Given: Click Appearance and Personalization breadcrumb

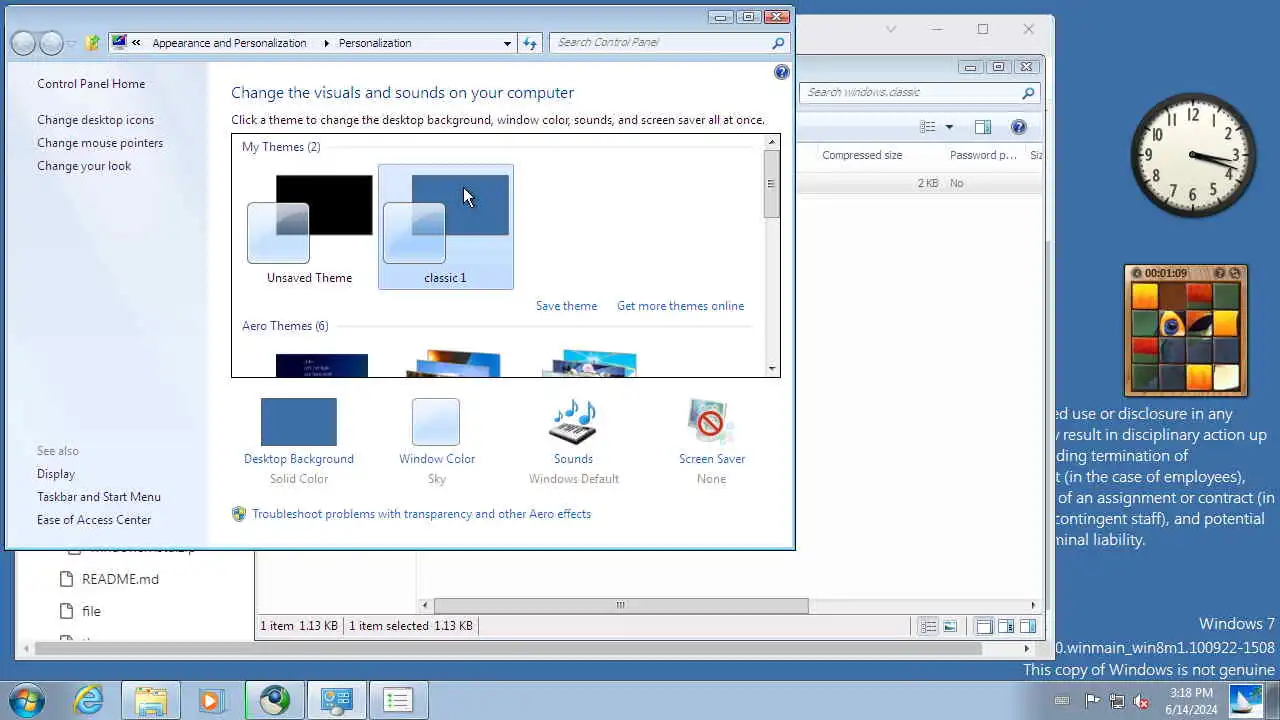Looking at the screenshot, I should [229, 43].
